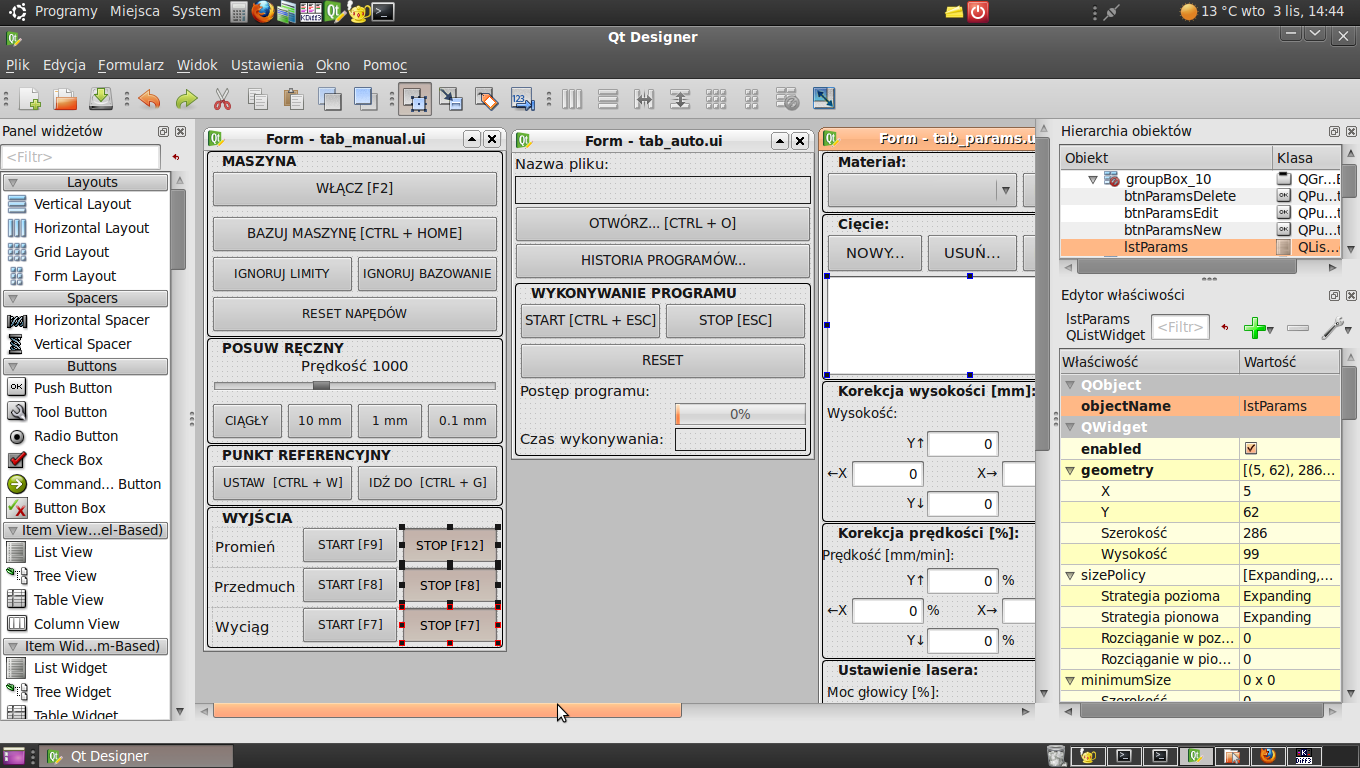Lay out vertically in splitter
Image resolution: width=1360 pixels, height=768 pixels.
[x=680, y=99]
